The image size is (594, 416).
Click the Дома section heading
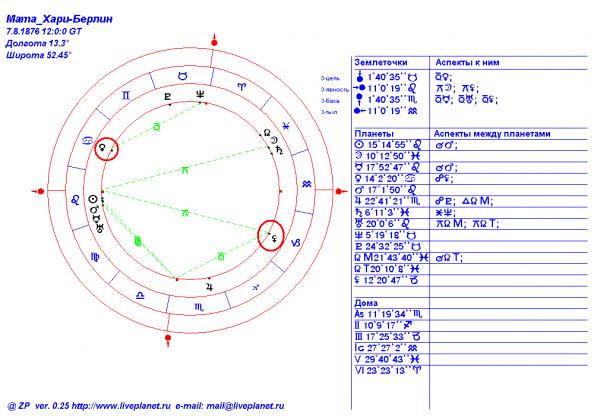click(366, 303)
